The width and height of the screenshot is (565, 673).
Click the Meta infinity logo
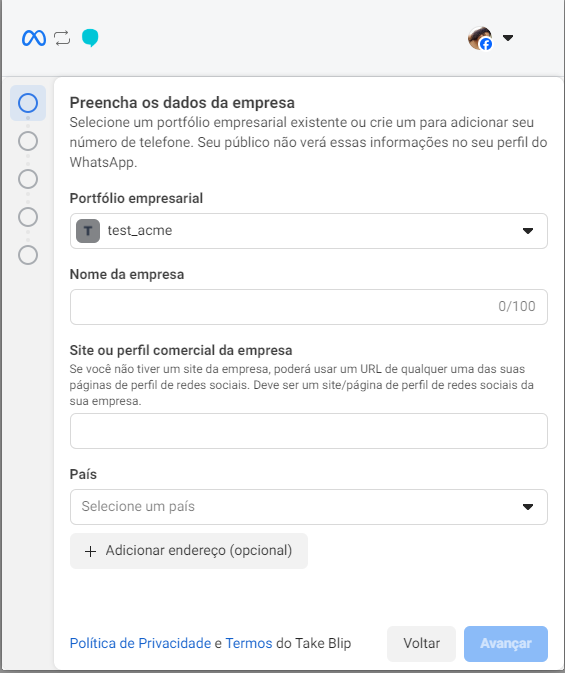point(34,38)
